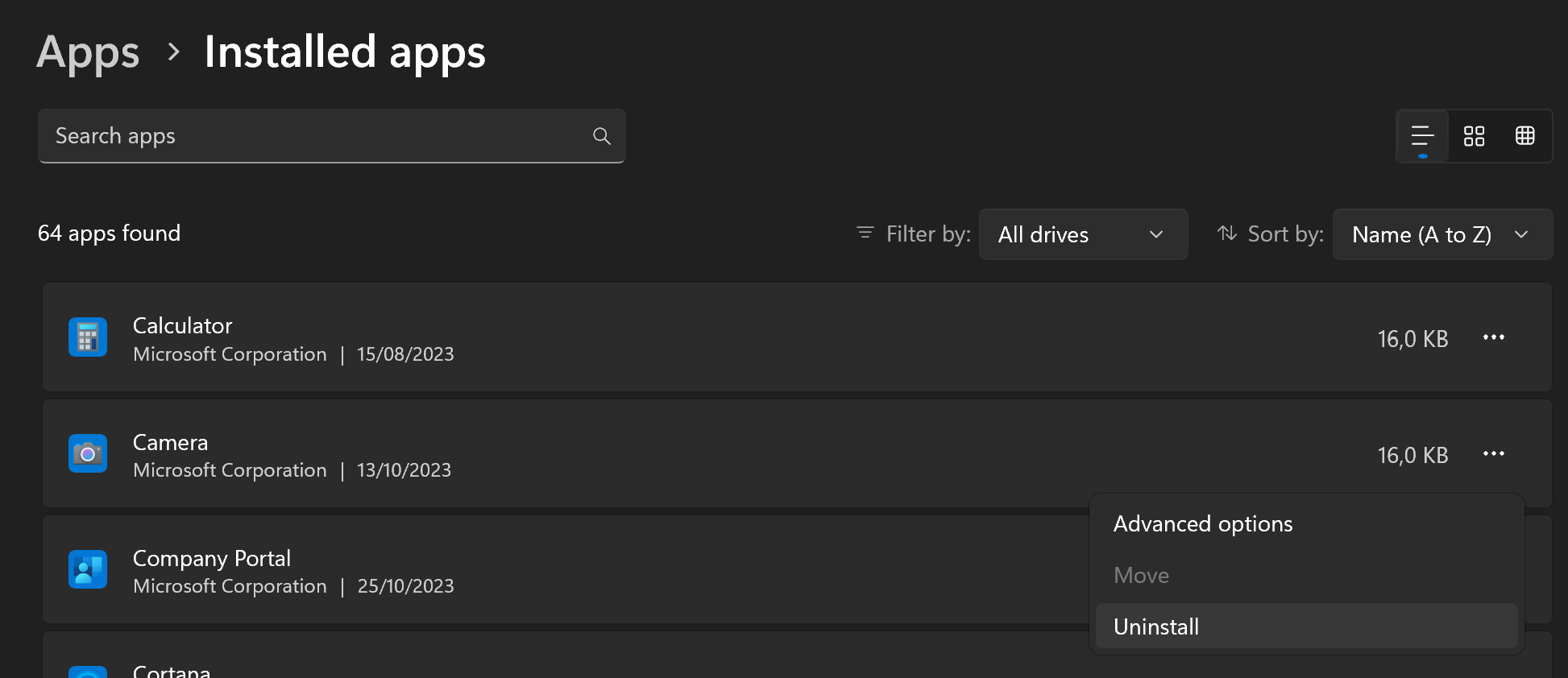Choose Advanced options from context menu
Screen dimensions: 1568x678
click(x=1202, y=524)
